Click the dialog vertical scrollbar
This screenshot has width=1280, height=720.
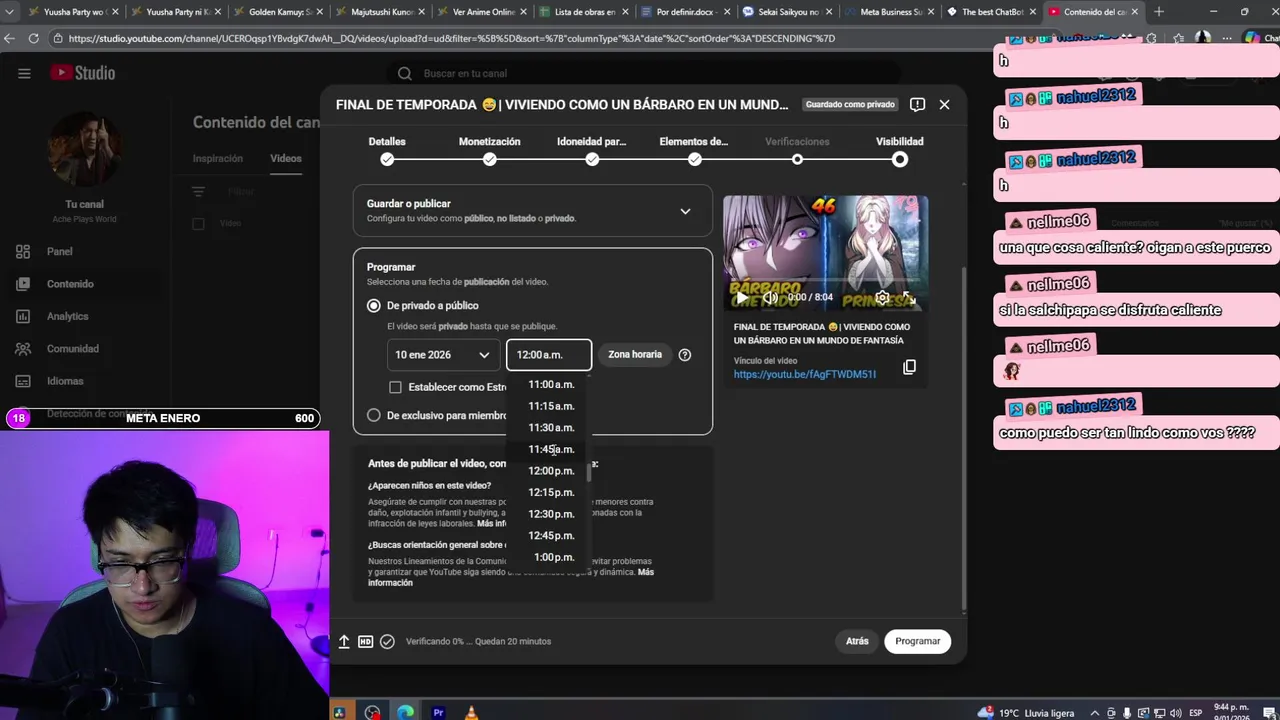pyautogui.click(x=963, y=440)
